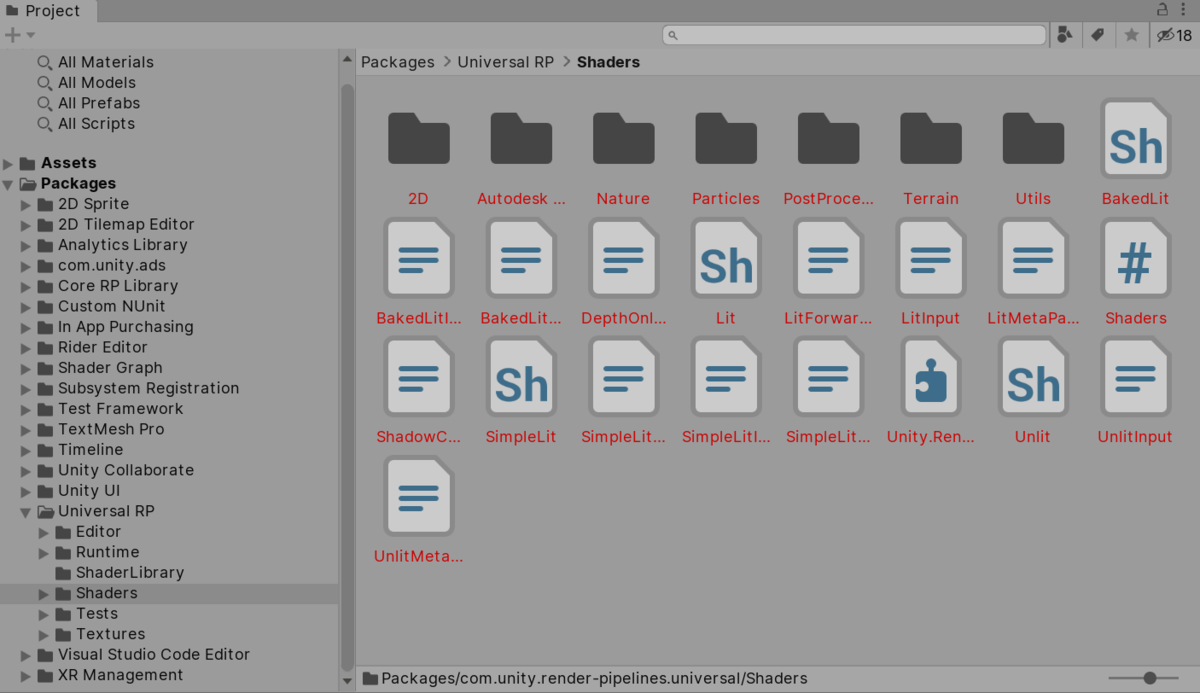The width and height of the screenshot is (1200, 693).
Task: Open the add asset plus dropdown
Action: click(x=20, y=35)
